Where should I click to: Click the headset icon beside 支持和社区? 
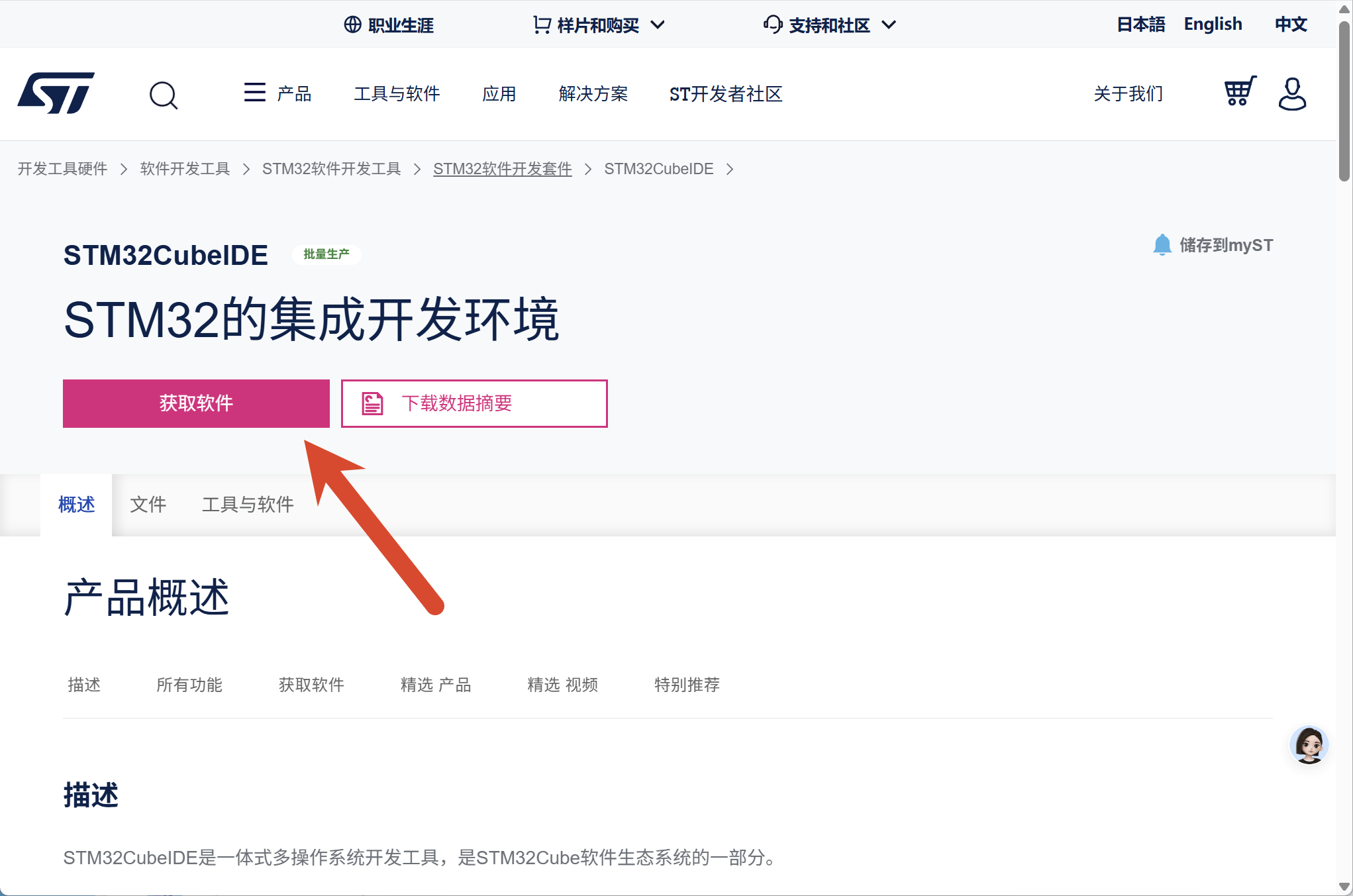(773, 25)
